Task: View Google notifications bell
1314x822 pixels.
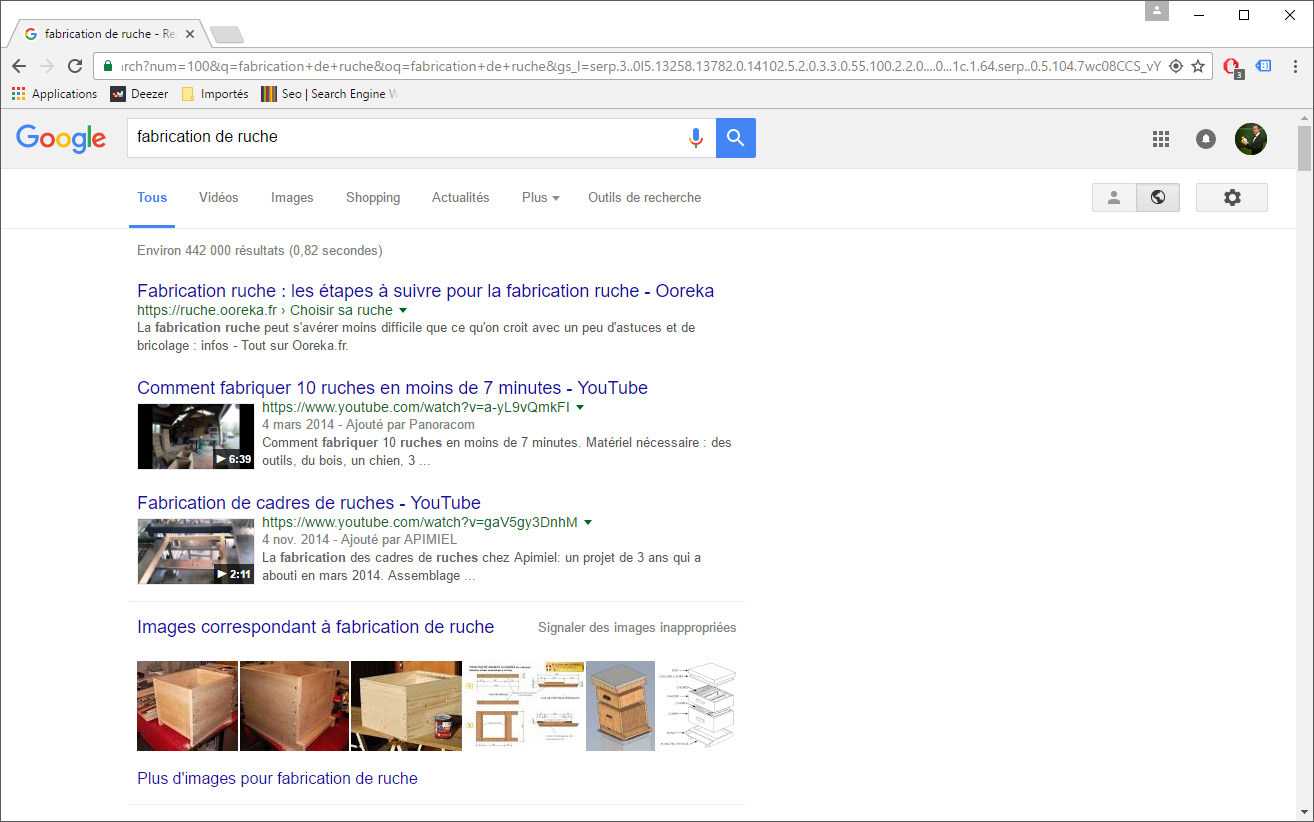Action: coord(1206,139)
